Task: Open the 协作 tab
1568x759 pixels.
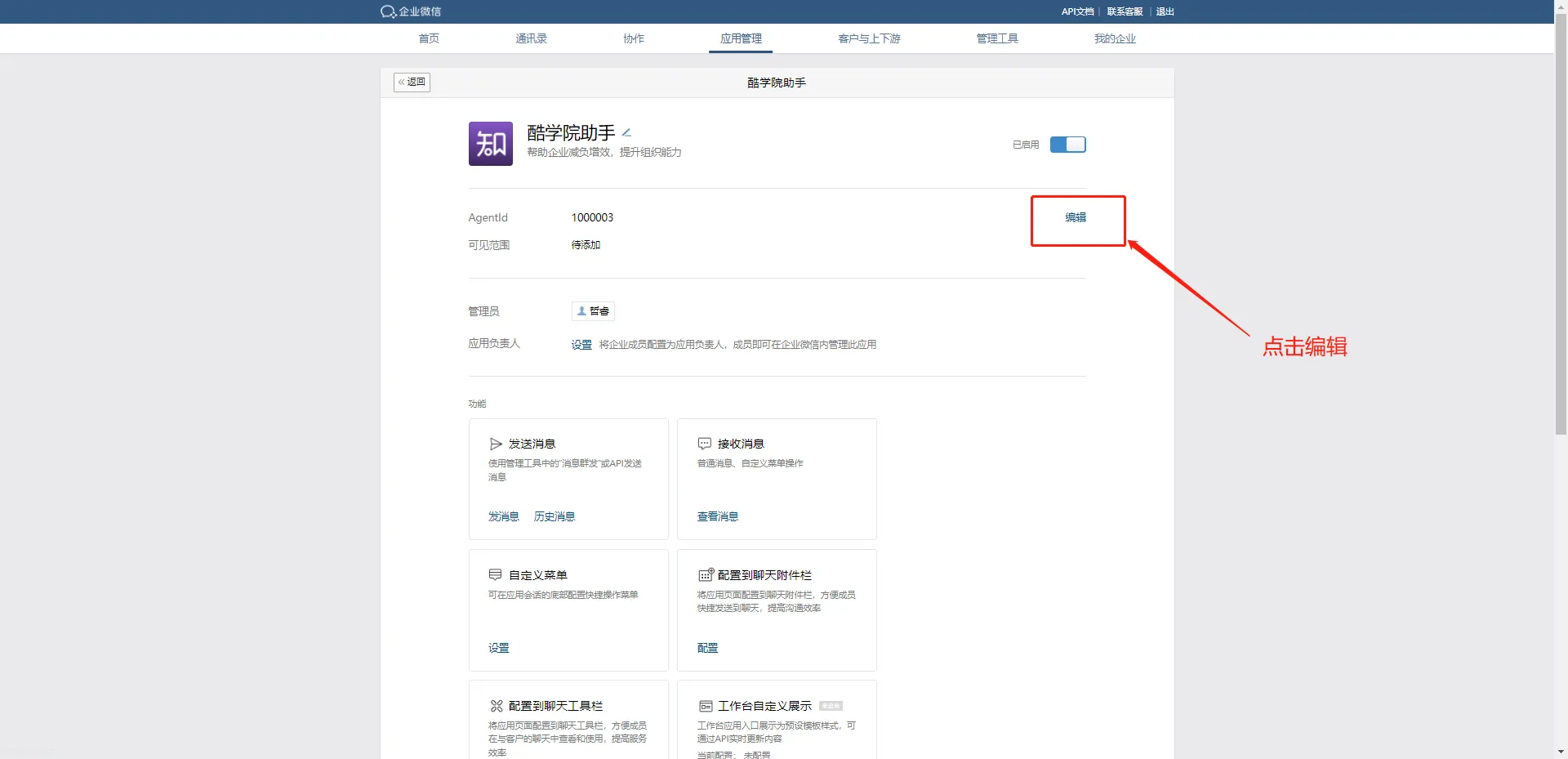Action: pyautogui.click(x=634, y=38)
